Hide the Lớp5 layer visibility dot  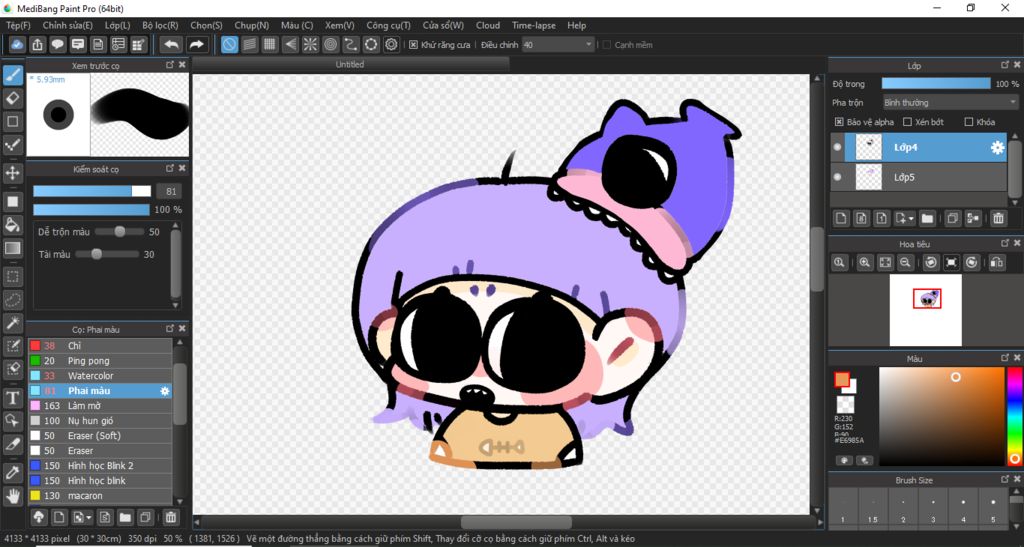837,177
